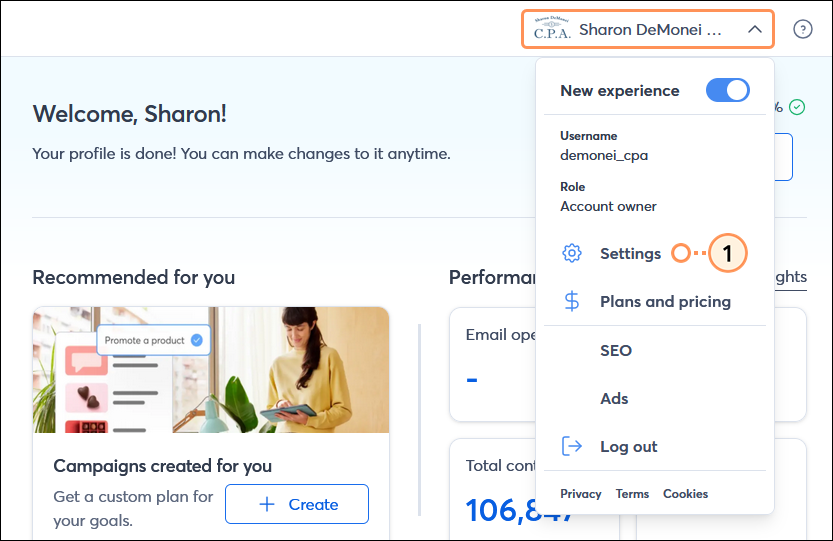Collapse the account menu chevron
Screen dimensions: 833x541
click(x=754, y=29)
